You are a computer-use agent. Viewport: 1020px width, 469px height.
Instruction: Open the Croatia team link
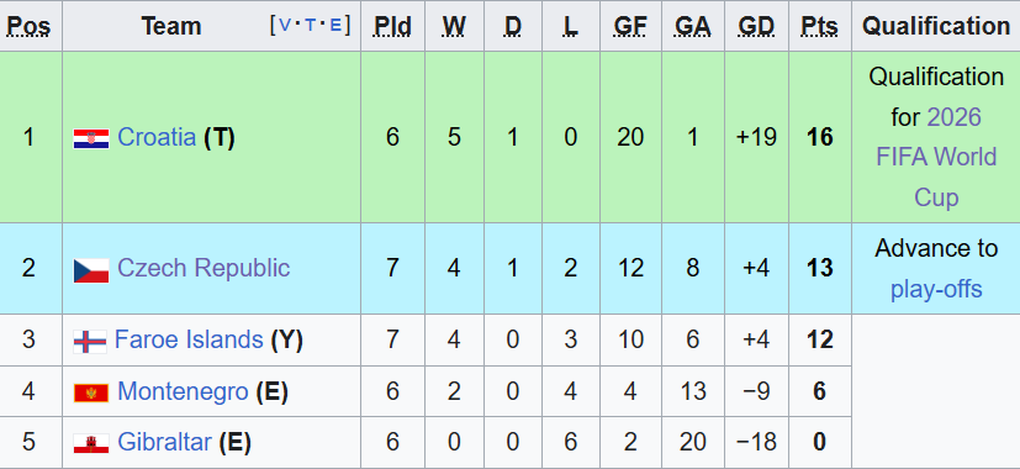pos(156,137)
